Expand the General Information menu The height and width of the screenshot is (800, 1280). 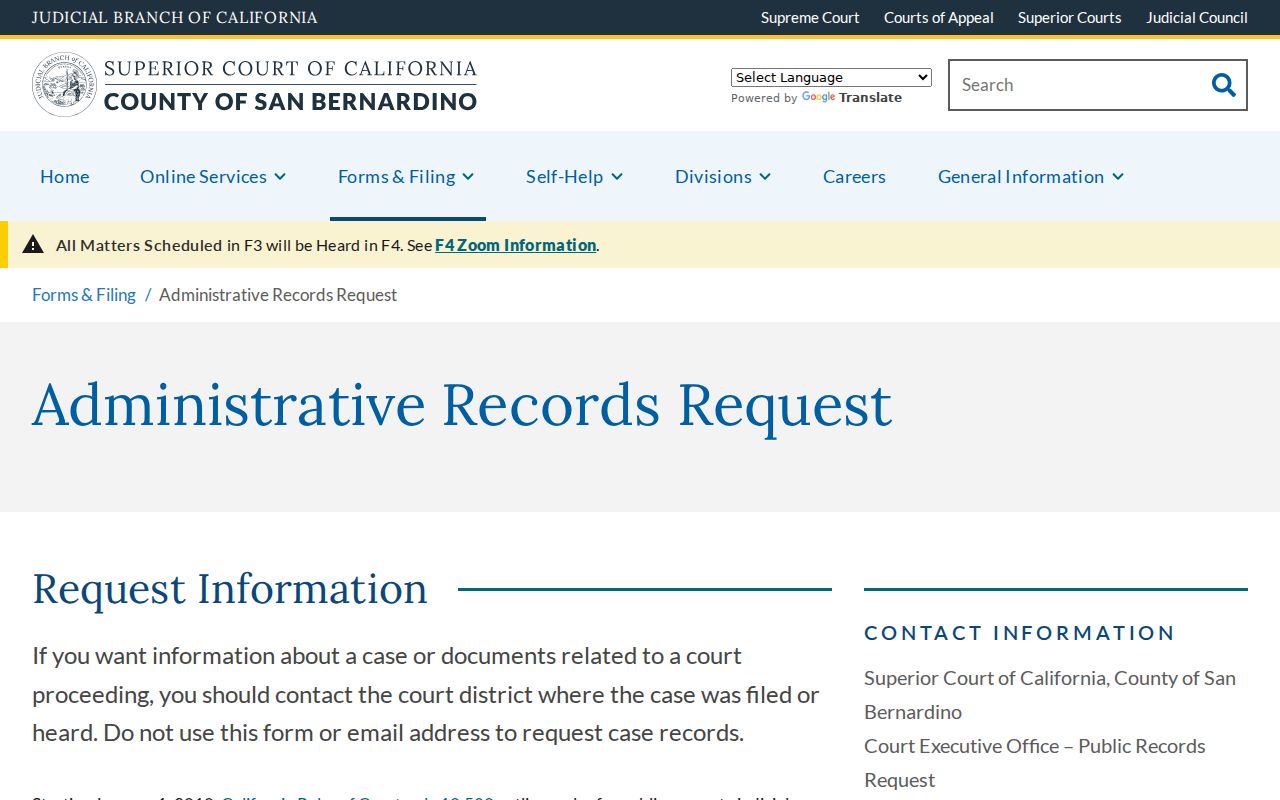[1031, 176]
